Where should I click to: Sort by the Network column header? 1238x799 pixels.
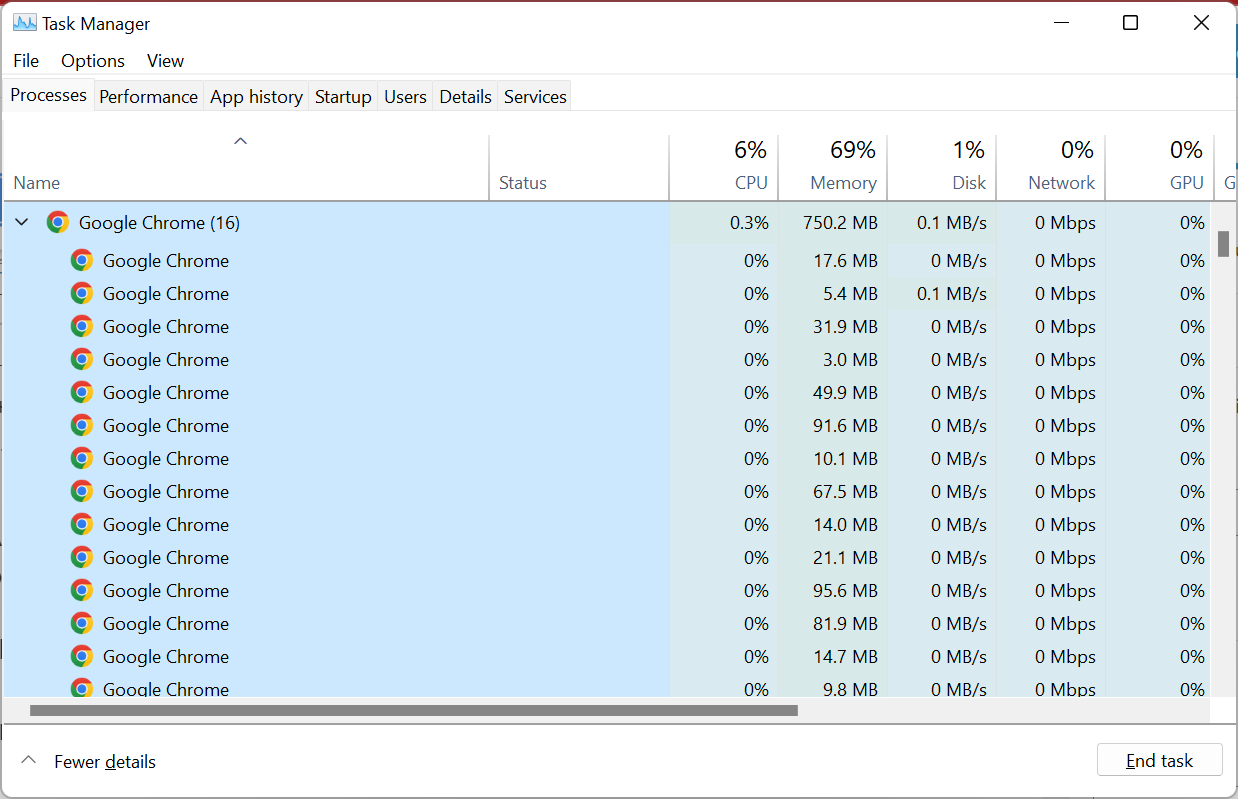coord(1051,168)
